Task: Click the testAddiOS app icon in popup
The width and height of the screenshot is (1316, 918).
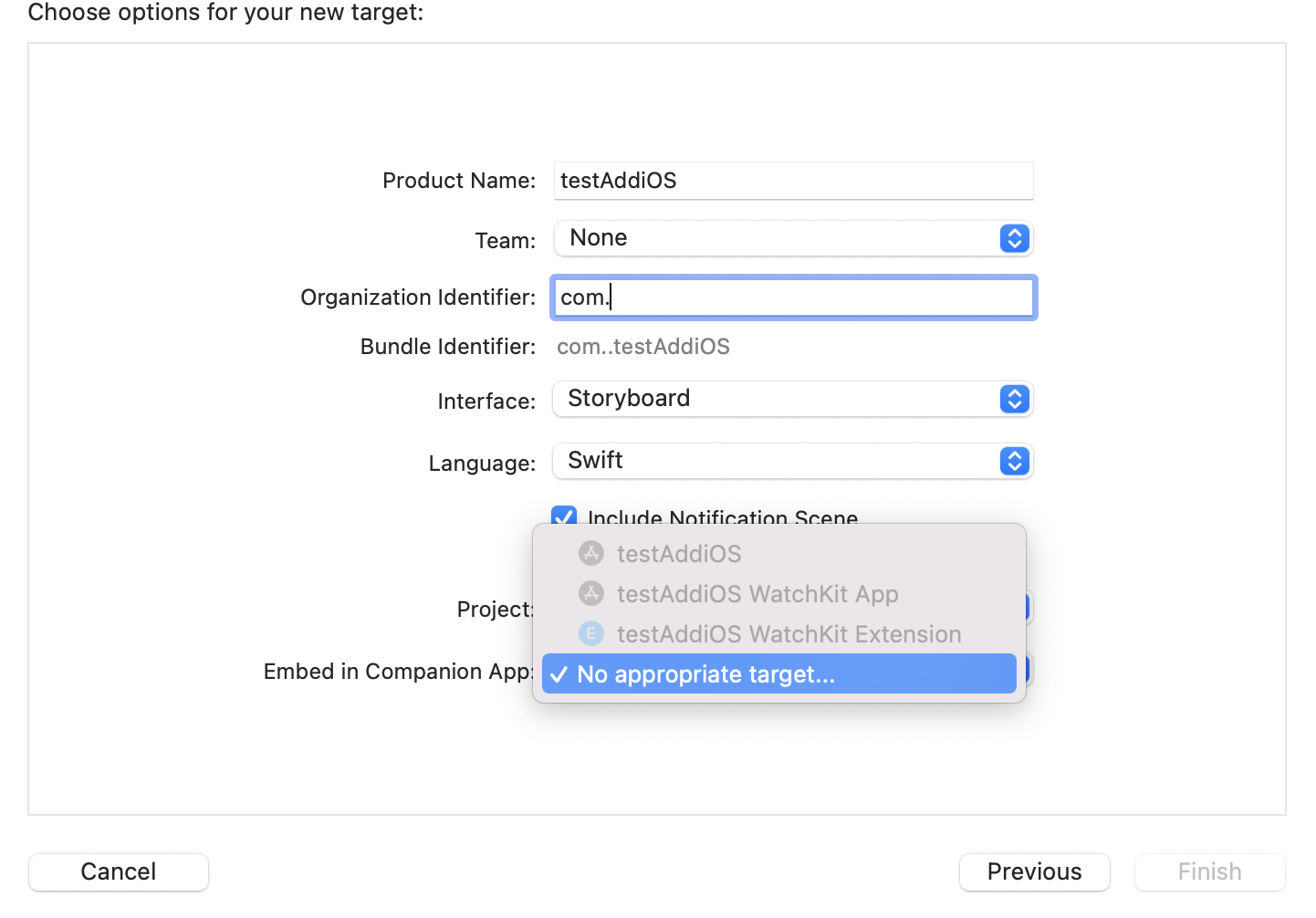Action: [x=591, y=553]
